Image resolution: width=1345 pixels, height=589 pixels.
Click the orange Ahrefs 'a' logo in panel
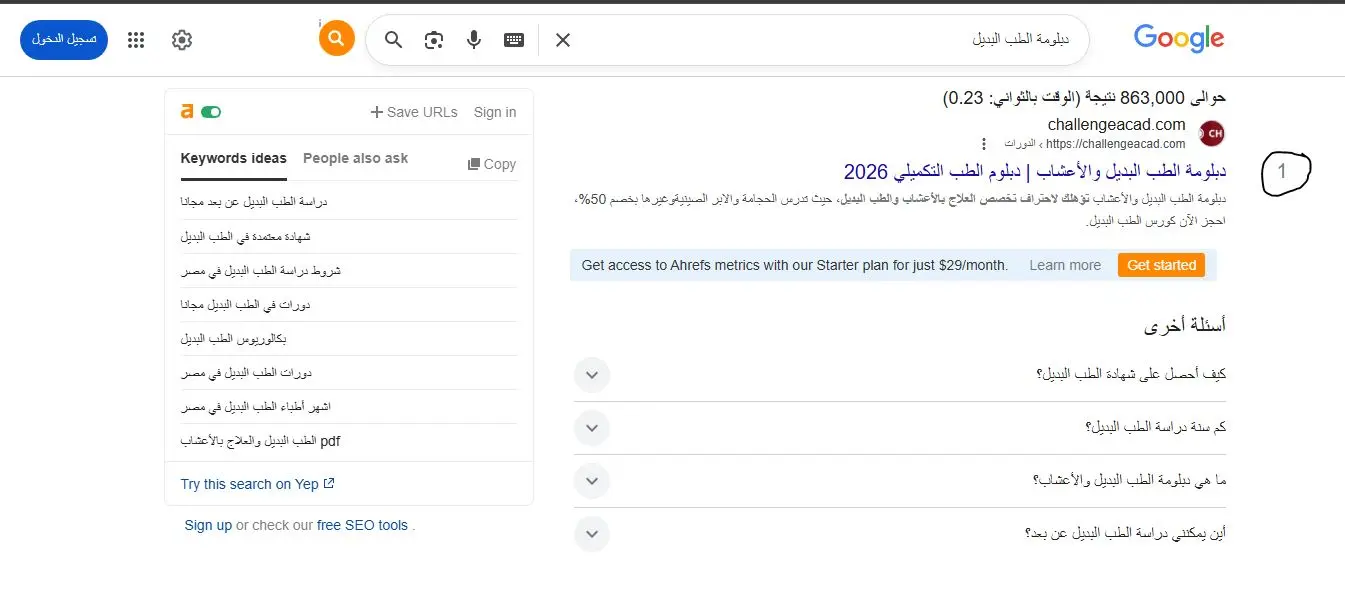click(x=186, y=112)
